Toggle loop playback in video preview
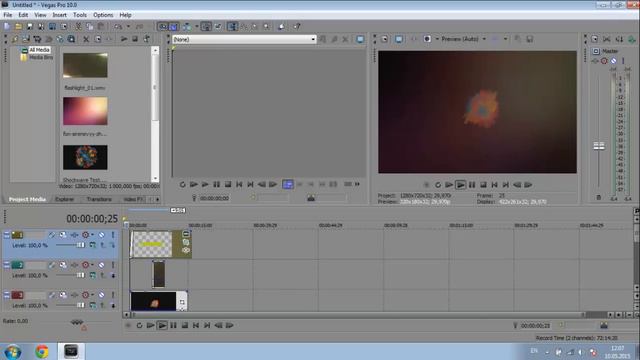Viewport: 640px width, 360px height. (438, 185)
